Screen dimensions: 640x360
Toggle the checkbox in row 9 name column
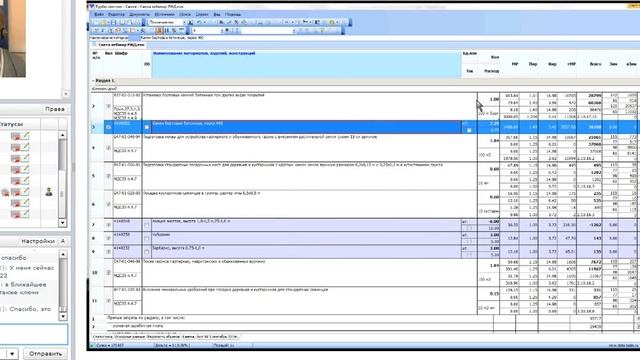tap(147, 251)
